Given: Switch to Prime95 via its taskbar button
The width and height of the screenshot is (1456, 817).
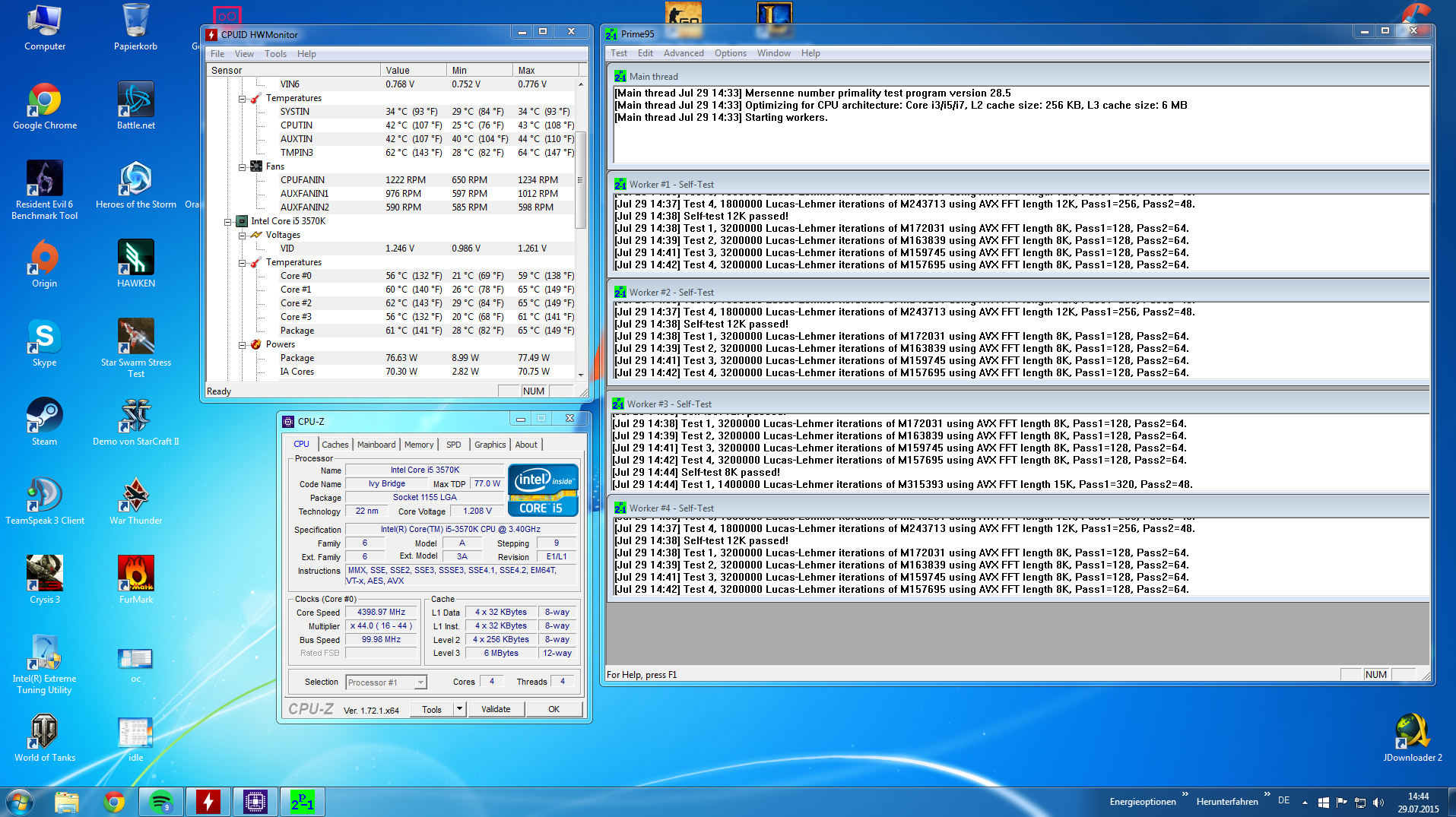Looking at the screenshot, I should point(303,802).
